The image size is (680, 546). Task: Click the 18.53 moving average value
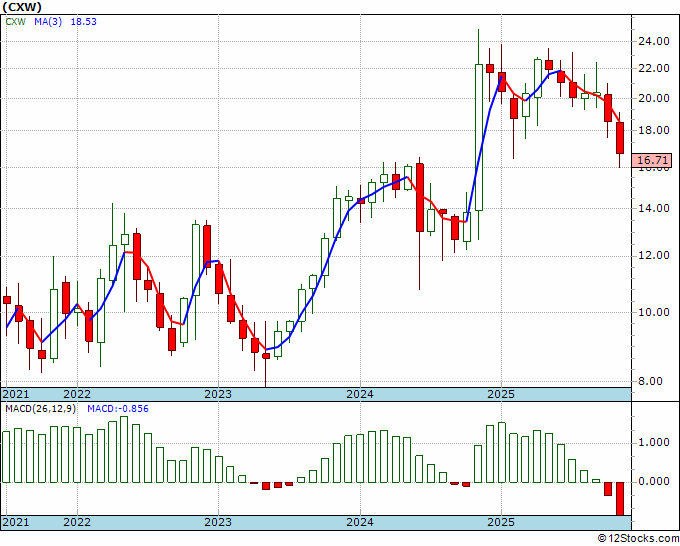tap(84, 22)
